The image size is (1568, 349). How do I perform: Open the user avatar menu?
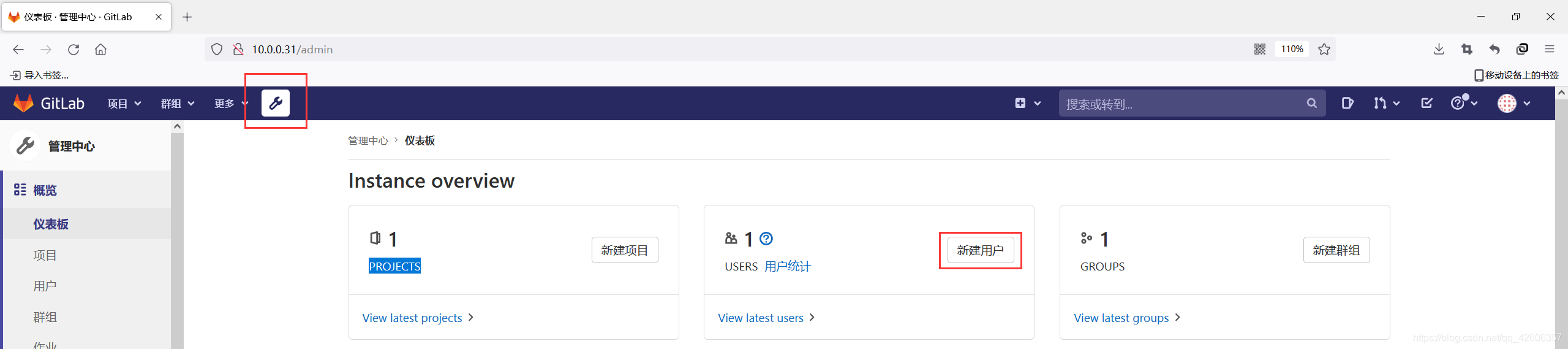(1514, 103)
